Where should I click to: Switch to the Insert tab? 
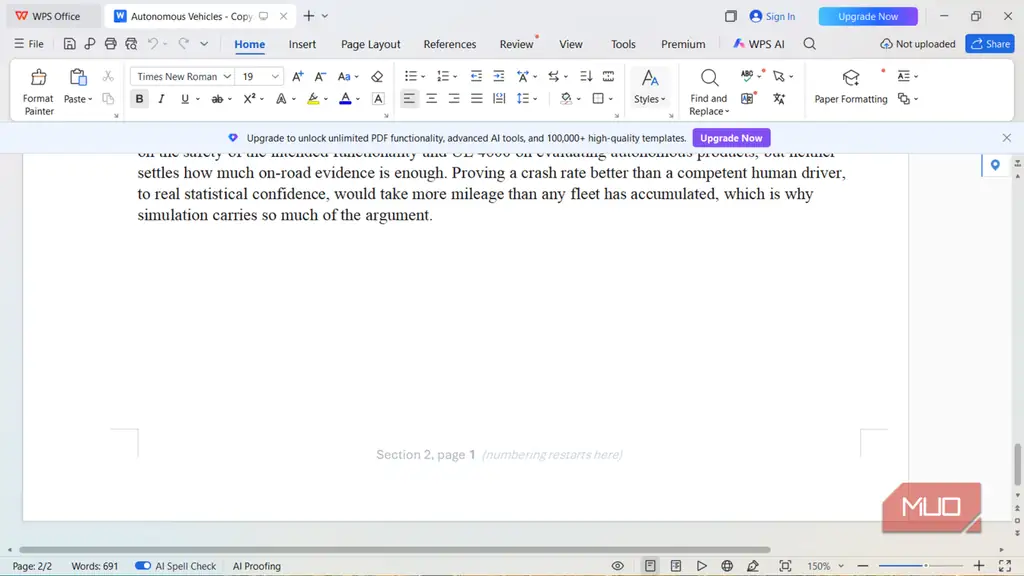(x=302, y=44)
